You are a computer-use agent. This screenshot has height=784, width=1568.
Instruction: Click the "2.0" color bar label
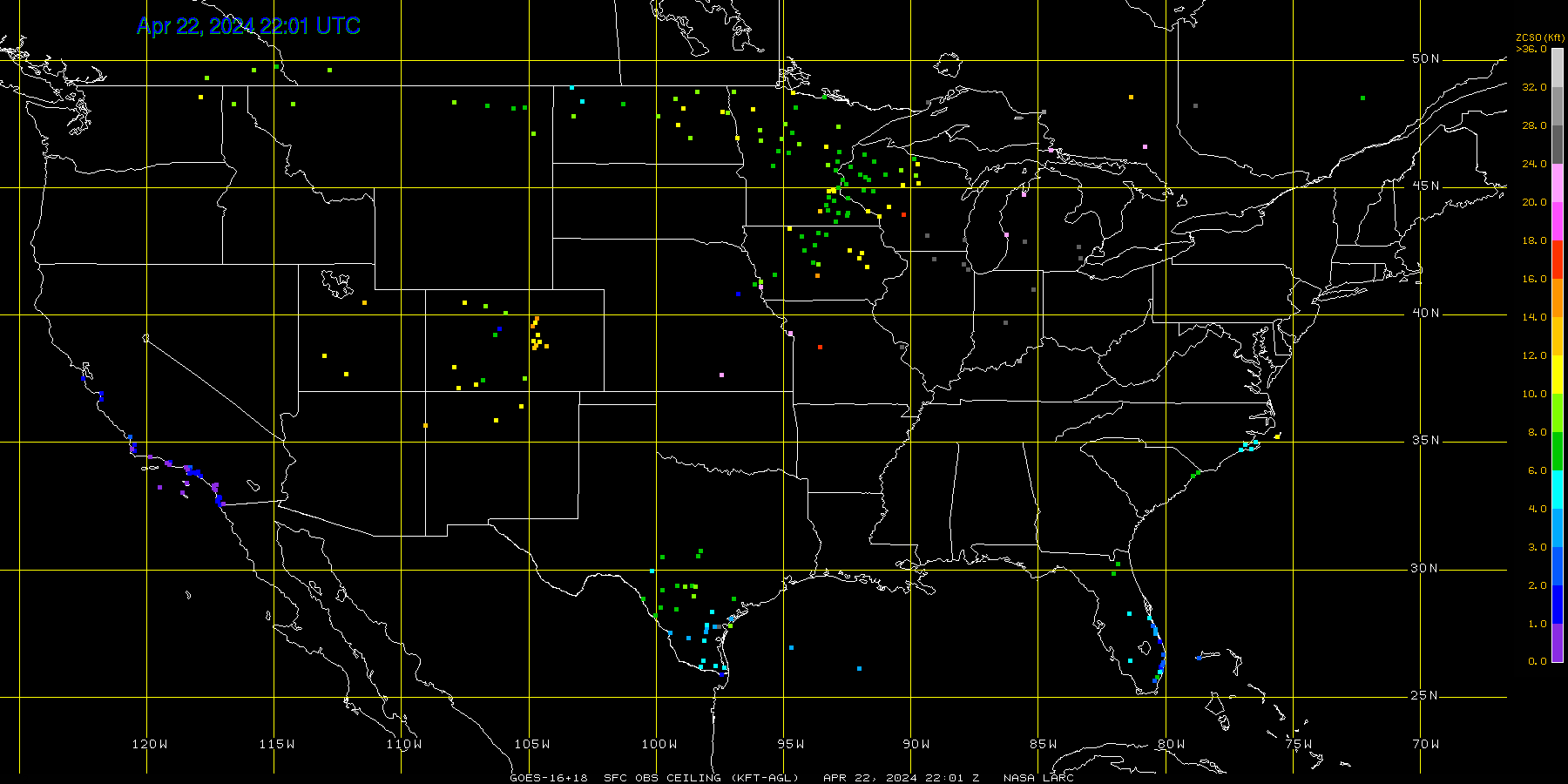(1538, 585)
